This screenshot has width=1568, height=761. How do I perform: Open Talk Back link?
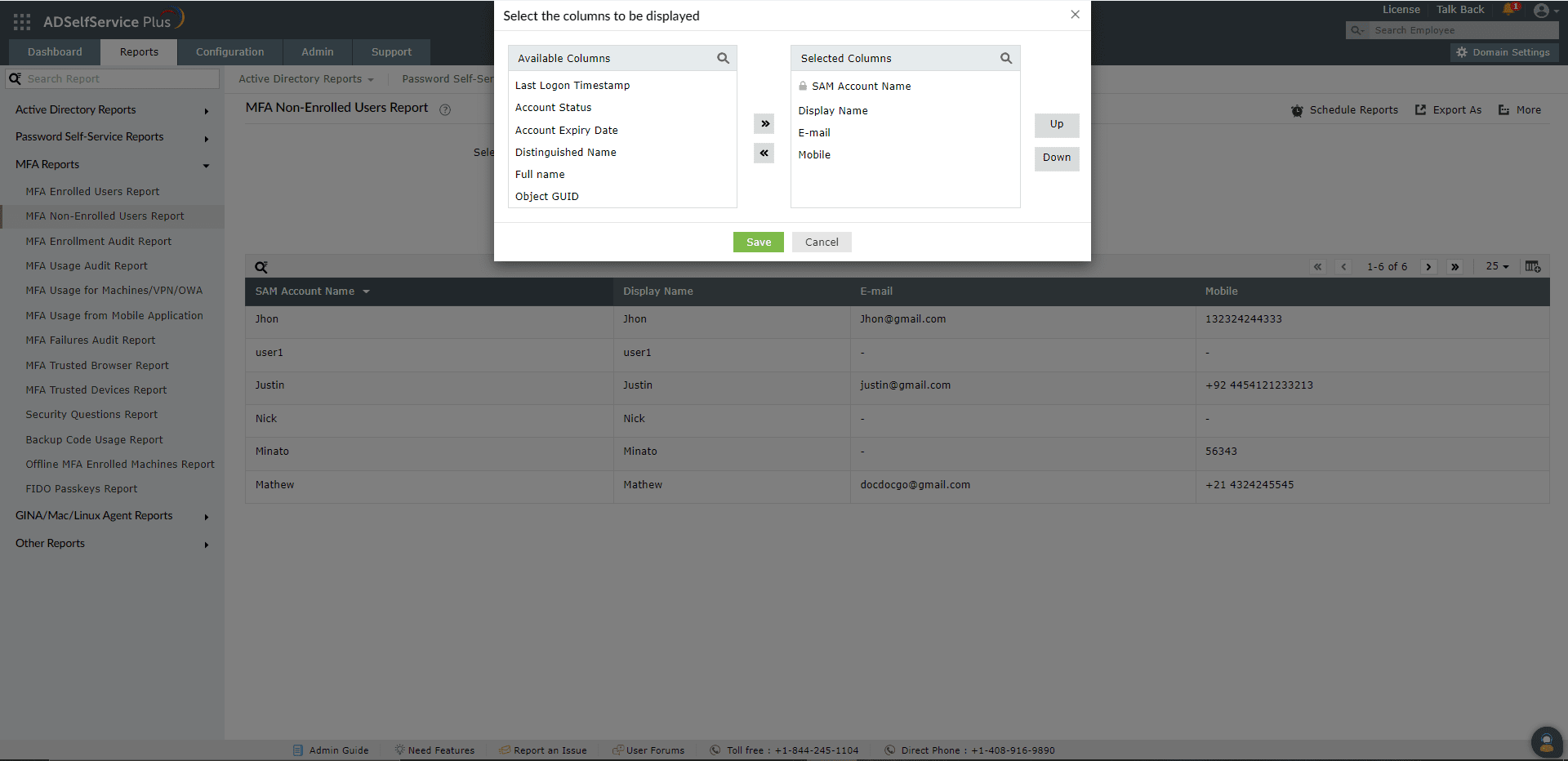[1460, 10]
